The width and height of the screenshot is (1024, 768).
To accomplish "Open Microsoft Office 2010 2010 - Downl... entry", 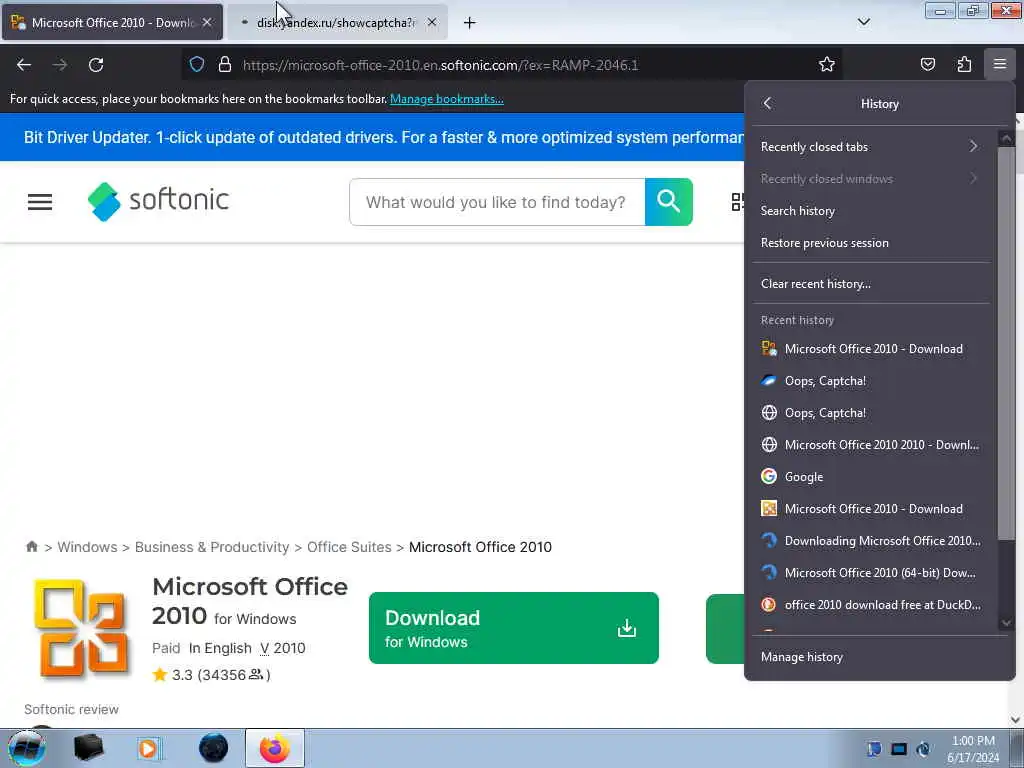I will coord(871,445).
